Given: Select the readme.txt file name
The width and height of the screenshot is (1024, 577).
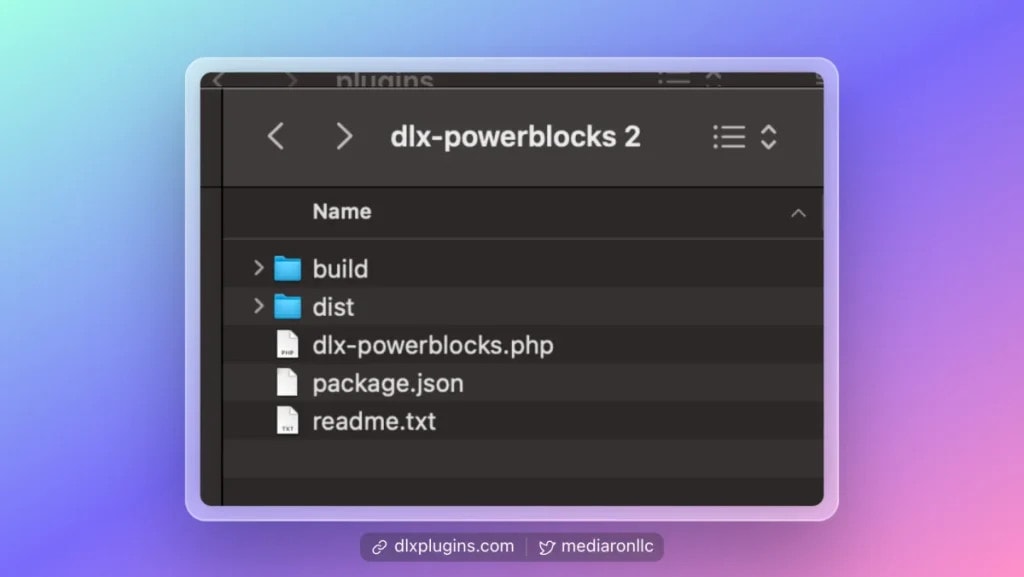Looking at the screenshot, I should point(375,420).
